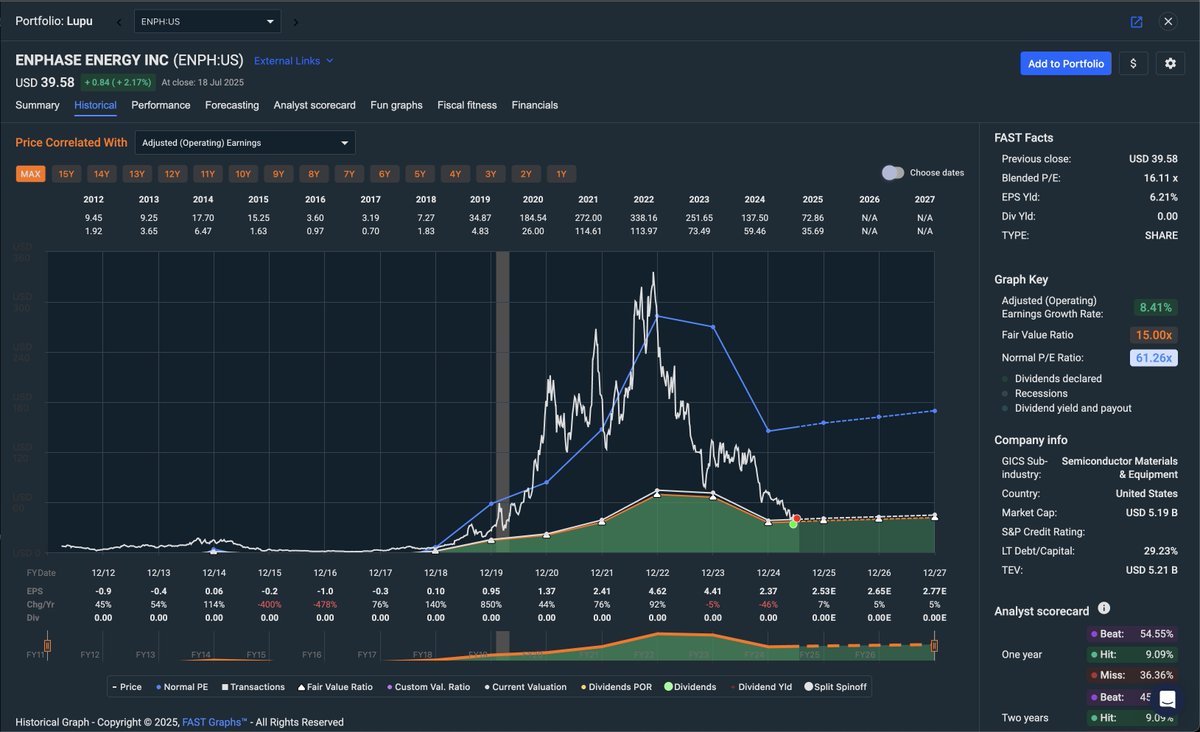Open currency dollar sign button
The image size is (1200, 732).
click(1133, 63)
